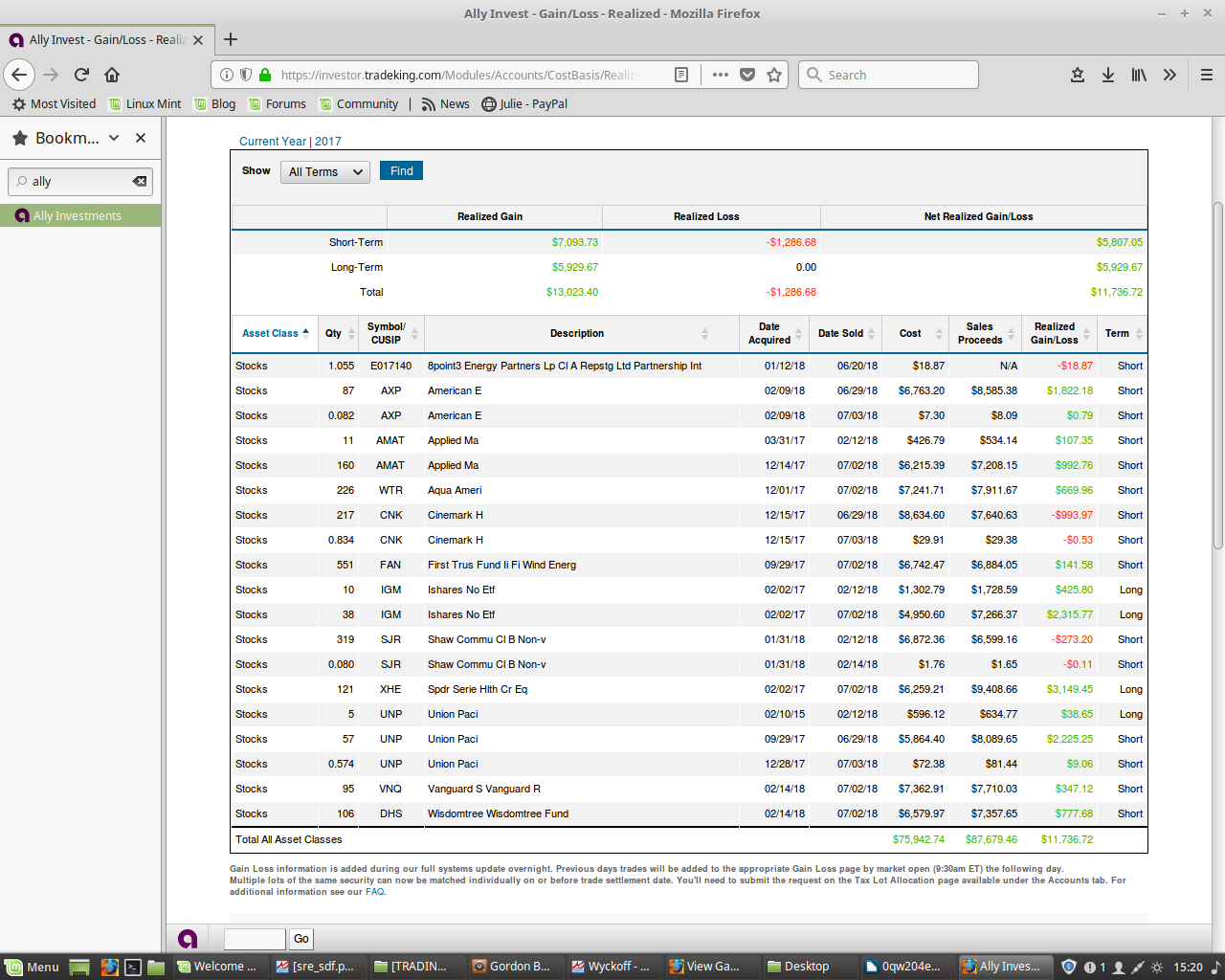Click the page vertical scrollbar
Screen dimensions: 1225x980
(x=1218, y=373)
